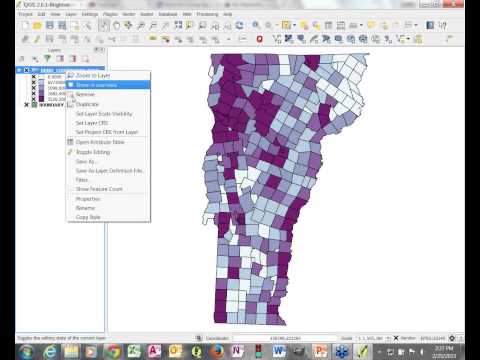
Task: Click Toggle Editing in context menu
Action: 93,152
